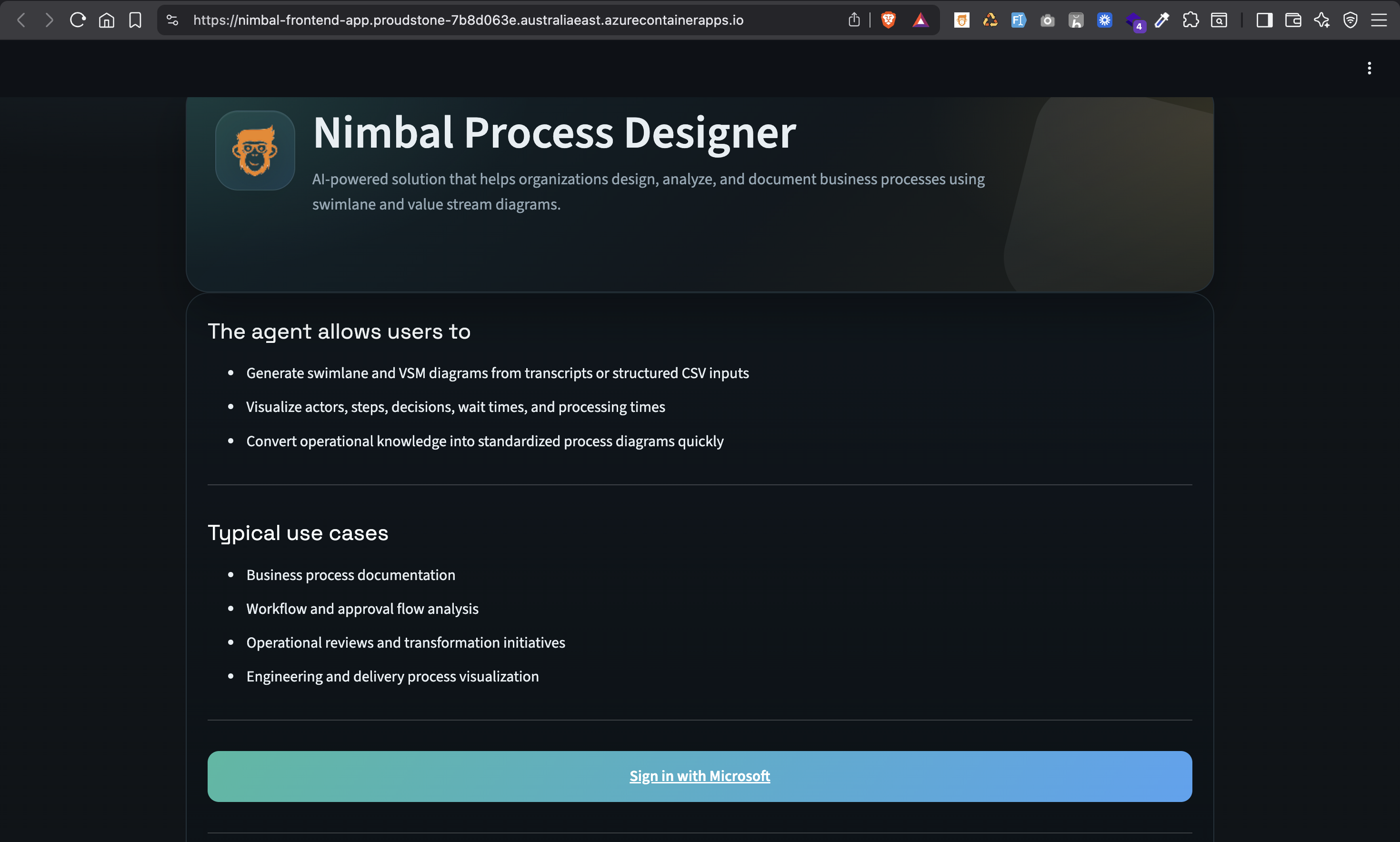Open the Brave Shields panel
Image resolution: width=1400 pixels, height=842 pixels.
(x=888, y=20)
